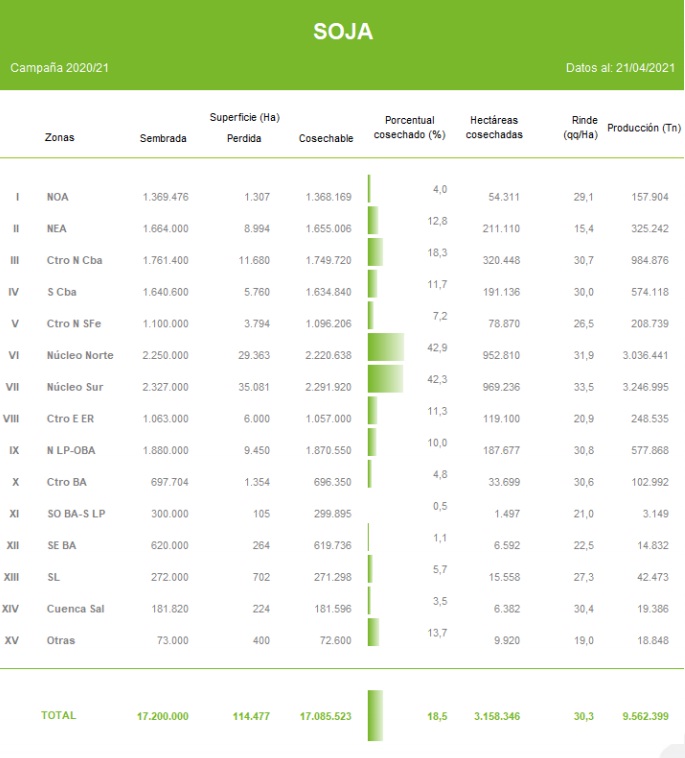Click the Rinde (qq/Ha) column header
This screenshot has height=758, width=685.
click(x=580, y=127)
